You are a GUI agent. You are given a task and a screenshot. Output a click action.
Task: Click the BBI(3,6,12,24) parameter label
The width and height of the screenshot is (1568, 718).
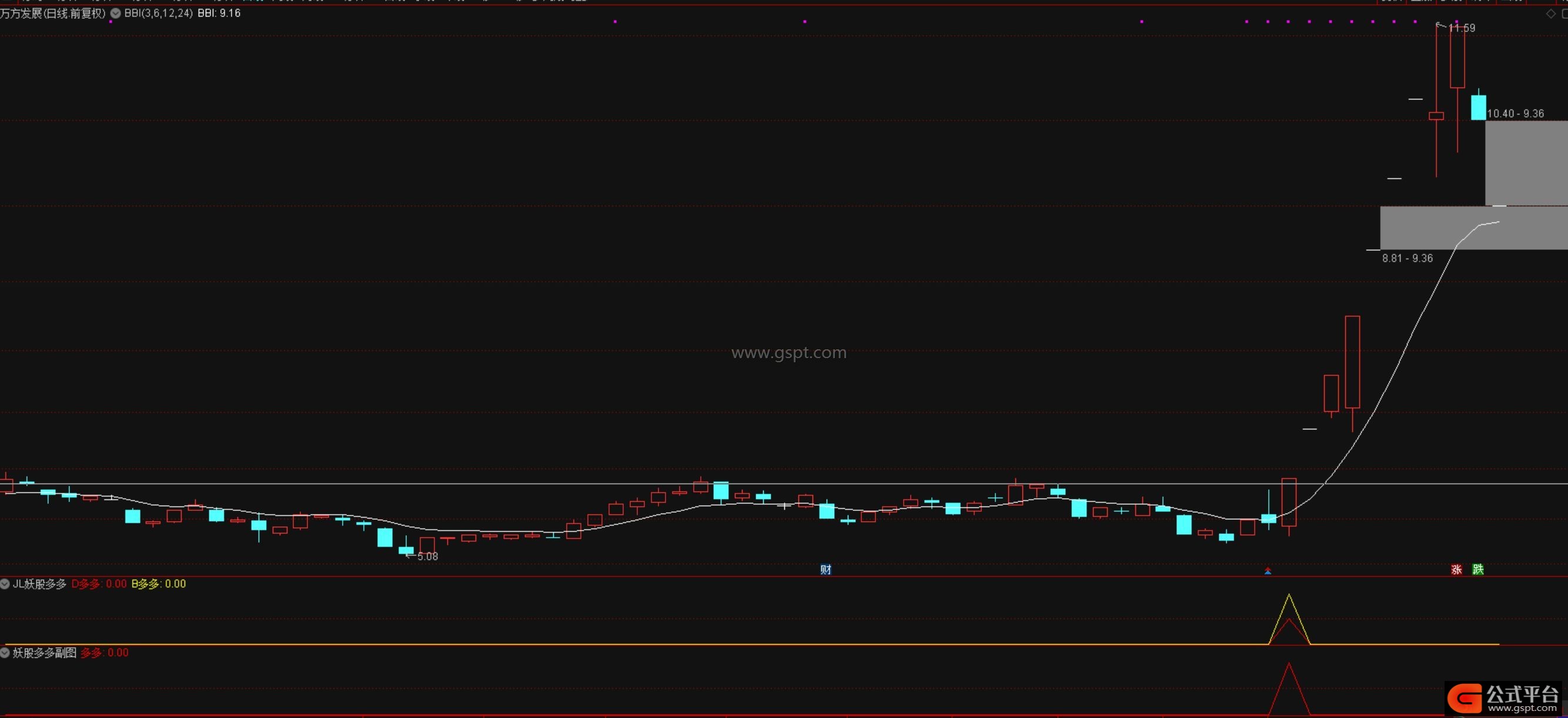(x=158, y=14)
